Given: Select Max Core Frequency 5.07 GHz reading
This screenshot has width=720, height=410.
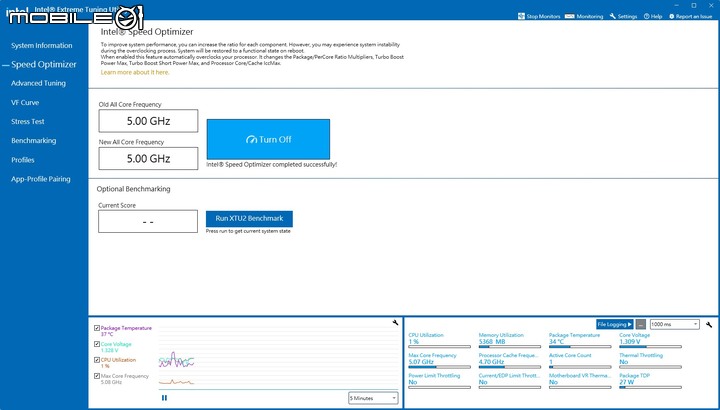Looking at the screenshot, I should click(421, 362).
